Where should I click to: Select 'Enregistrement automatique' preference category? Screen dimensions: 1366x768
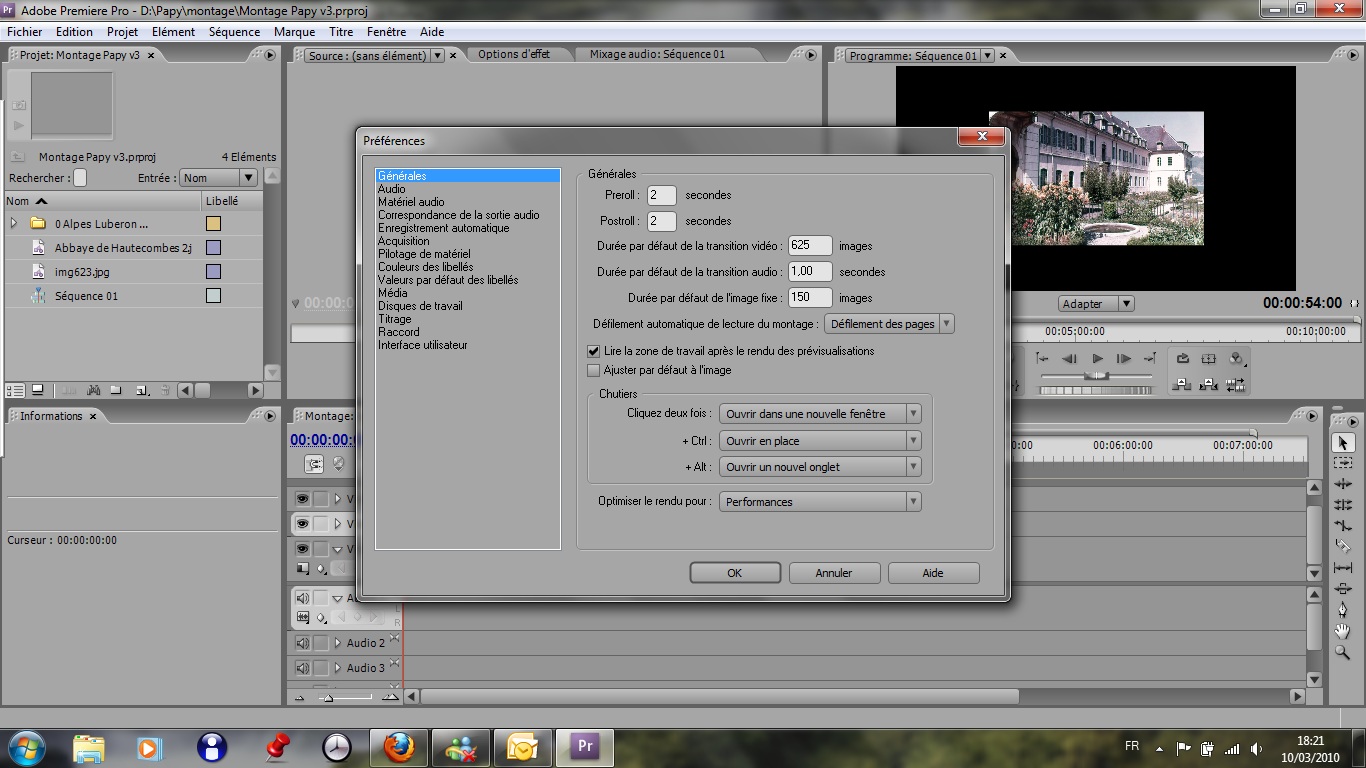[x=443, y=228]
